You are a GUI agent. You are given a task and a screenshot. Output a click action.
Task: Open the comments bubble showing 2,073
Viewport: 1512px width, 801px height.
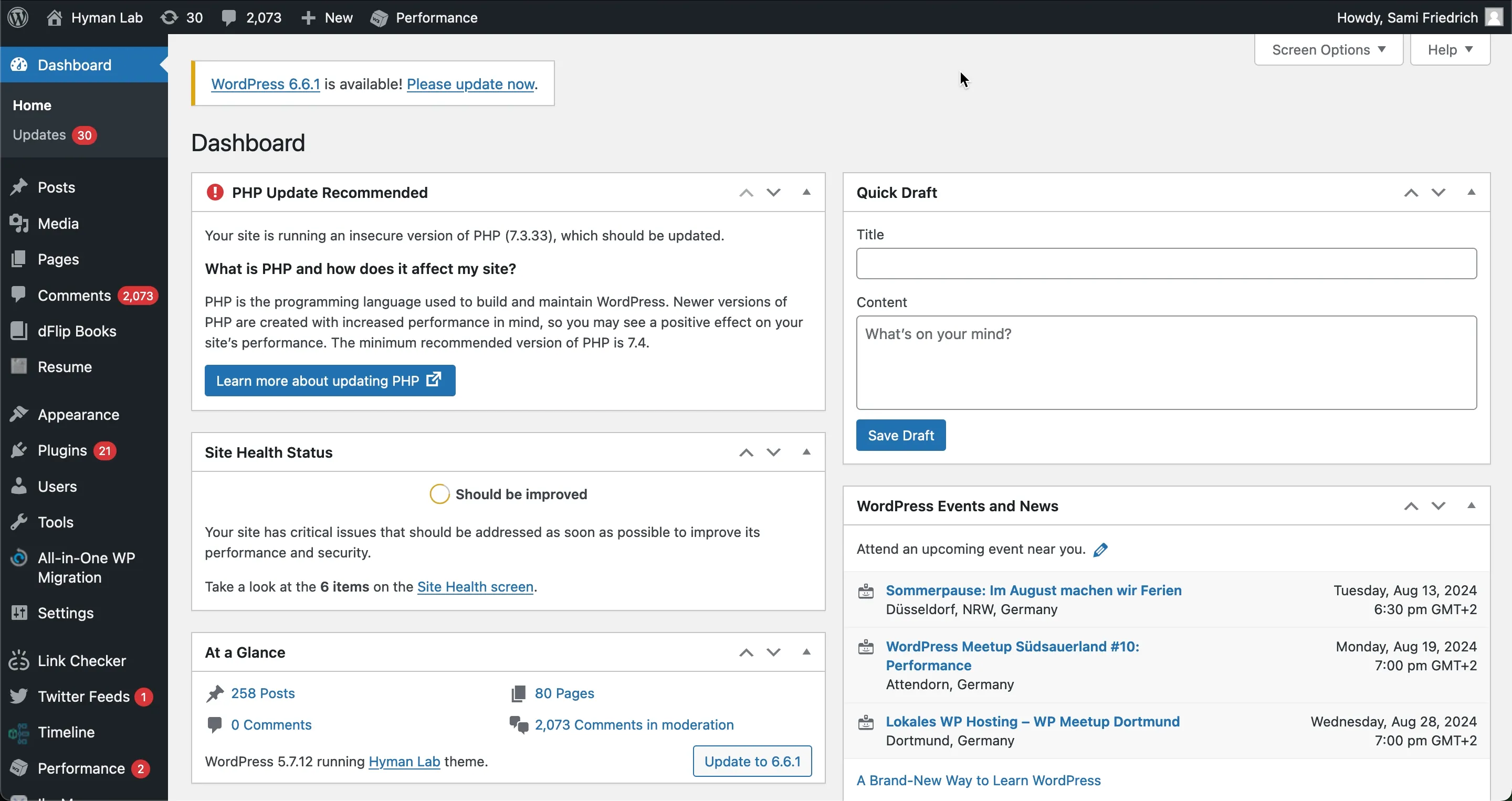point(229,17)
